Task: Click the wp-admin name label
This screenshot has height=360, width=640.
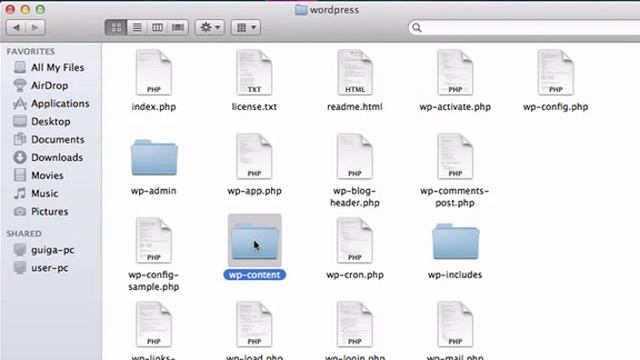Action: click(153, 191)
